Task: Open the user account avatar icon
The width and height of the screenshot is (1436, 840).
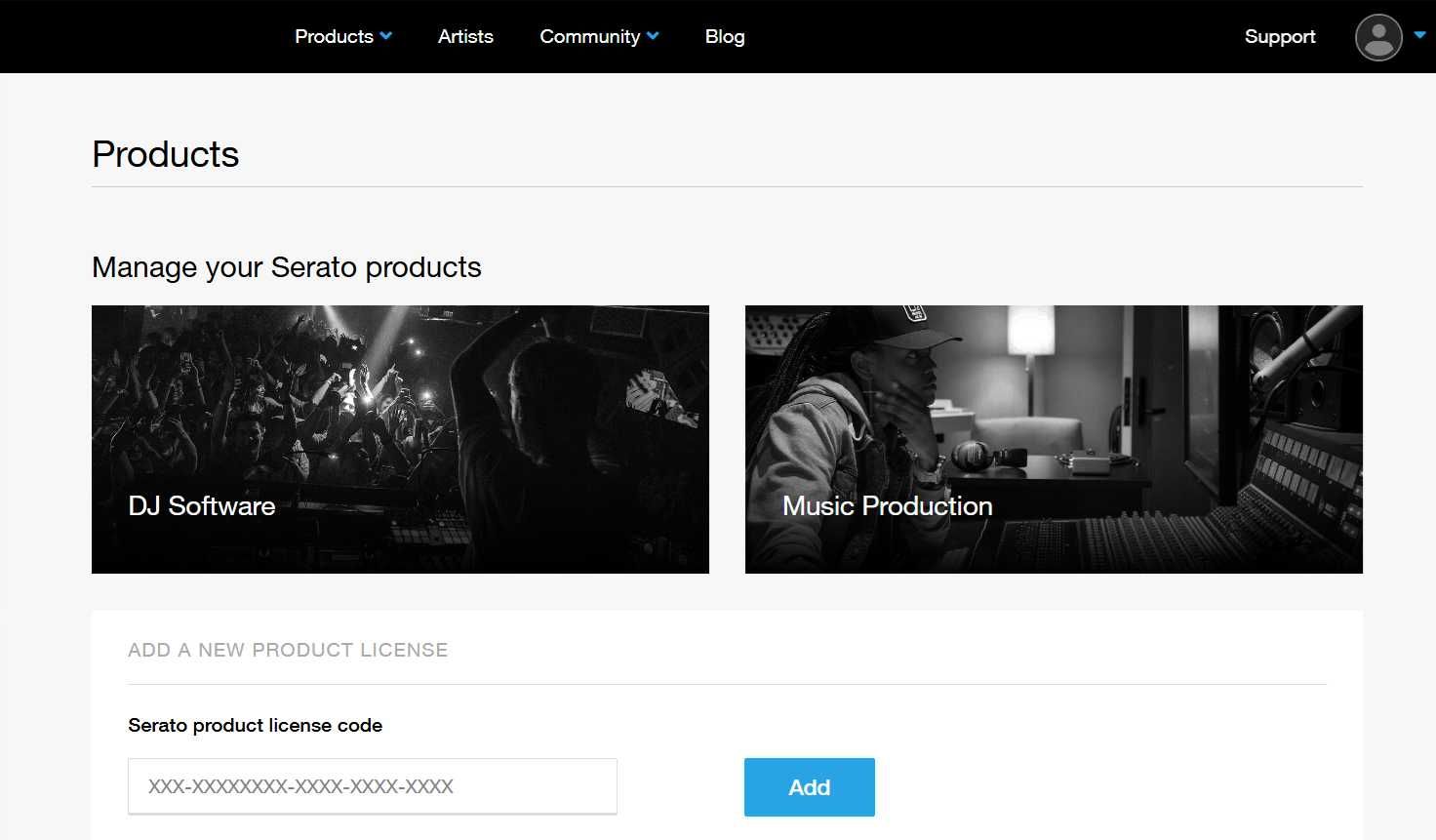Action: pos(1378,37)
